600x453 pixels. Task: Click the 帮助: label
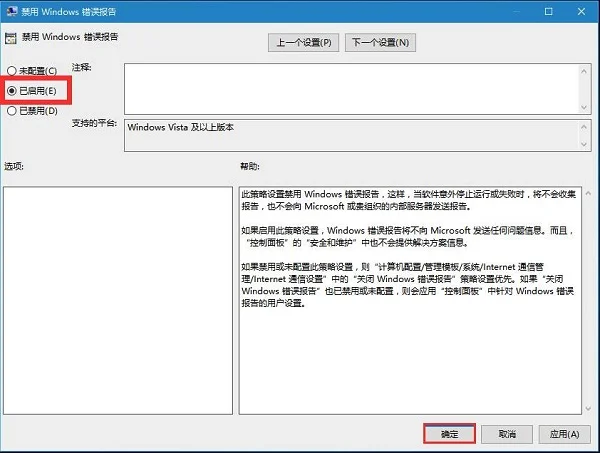249,166
